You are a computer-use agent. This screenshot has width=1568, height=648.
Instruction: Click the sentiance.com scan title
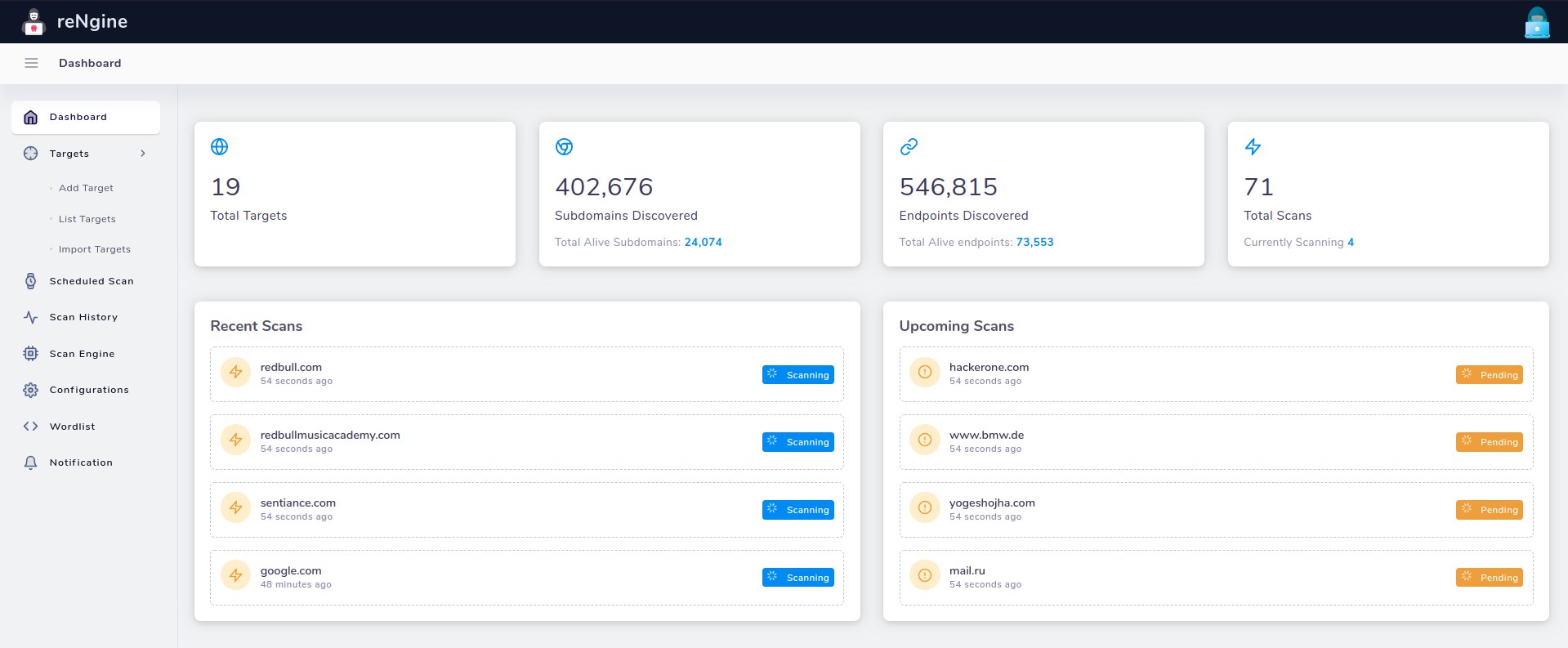298,503
